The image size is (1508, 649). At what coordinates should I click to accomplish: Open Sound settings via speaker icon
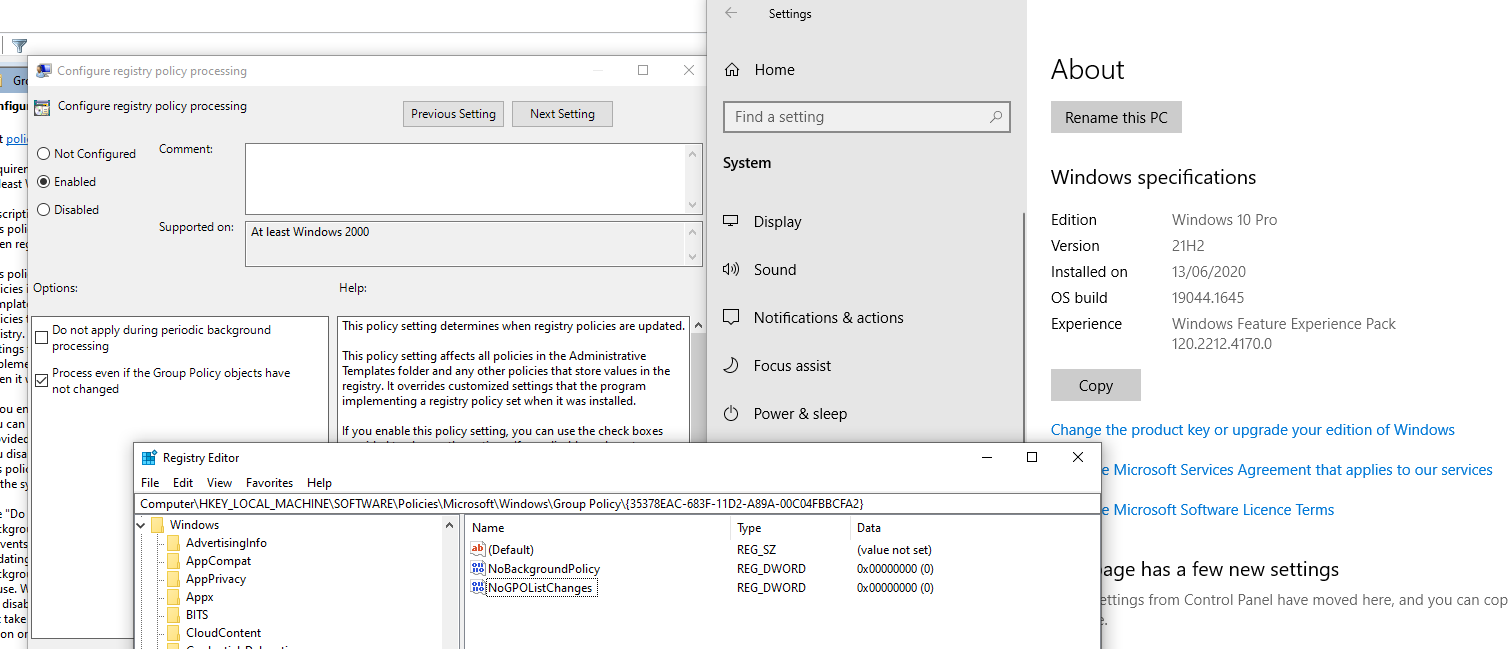pyautogui.click(x=731, y=269)
